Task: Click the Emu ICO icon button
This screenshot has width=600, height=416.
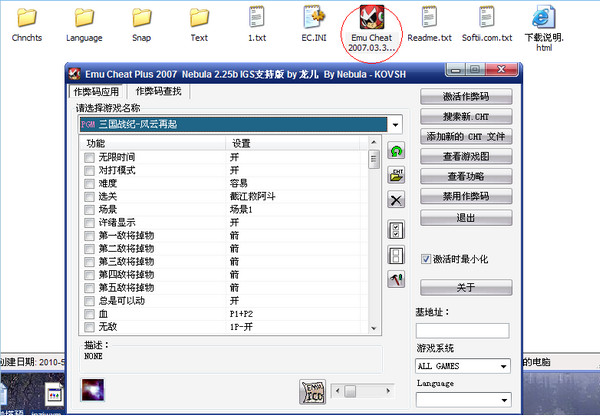Action: tap(312, 392)
